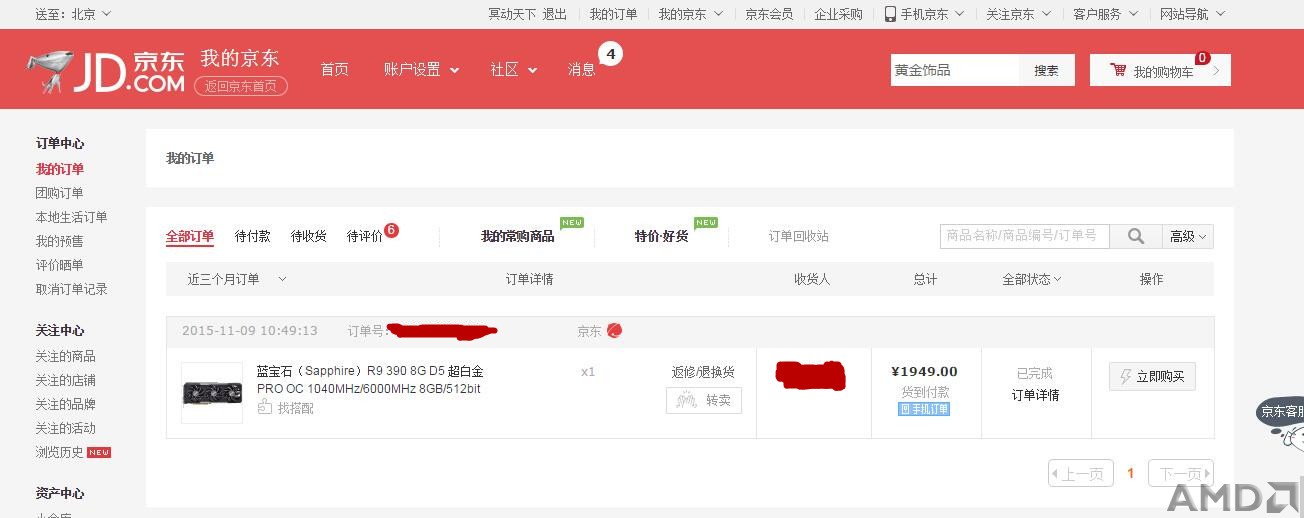Click the 我的京东 header title
Image resolution: width=1304 pixels, height=518 pixels.
[x=240, y=58]
